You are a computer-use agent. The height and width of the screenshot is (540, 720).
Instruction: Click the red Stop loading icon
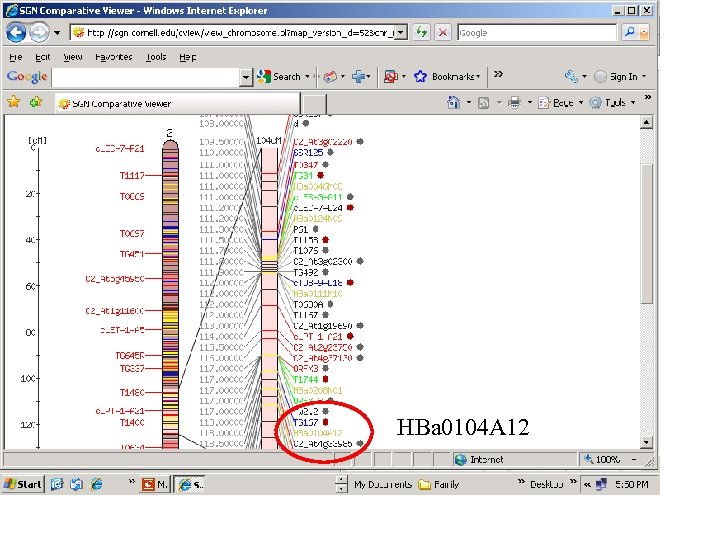pos(443,32)
